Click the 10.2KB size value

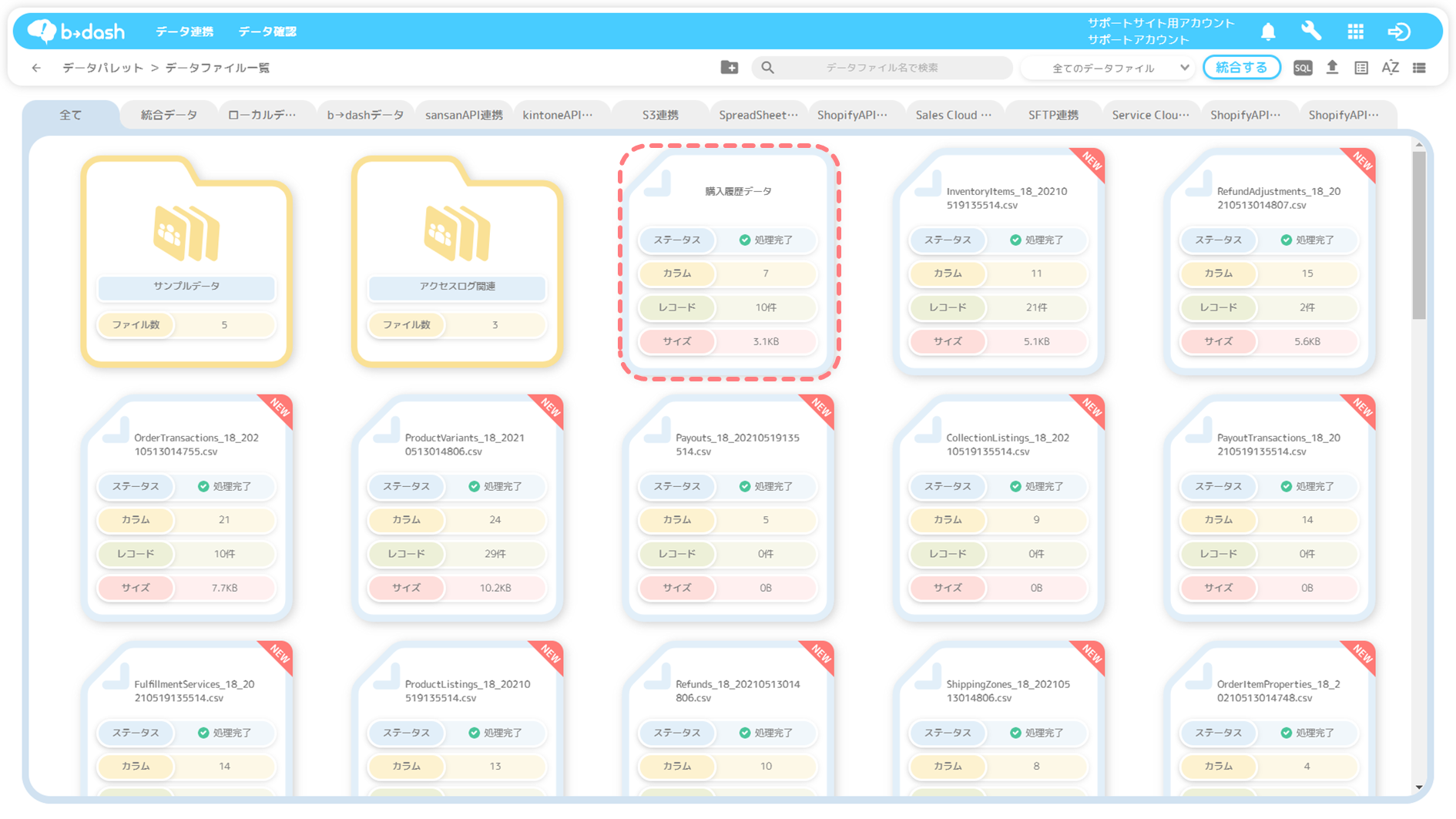coord(495,588)
